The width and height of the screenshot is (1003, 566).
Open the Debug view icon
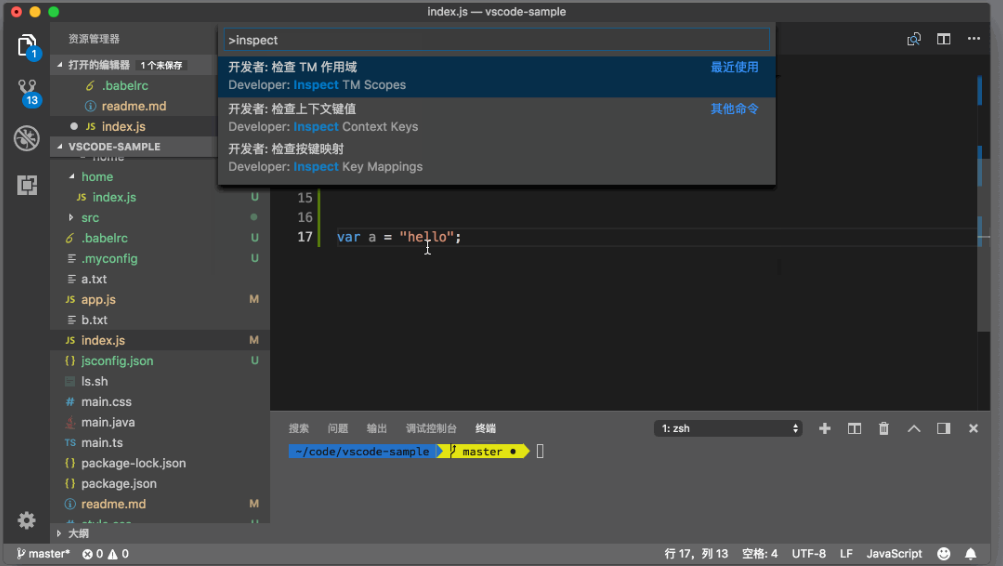[x=26, y=138]
